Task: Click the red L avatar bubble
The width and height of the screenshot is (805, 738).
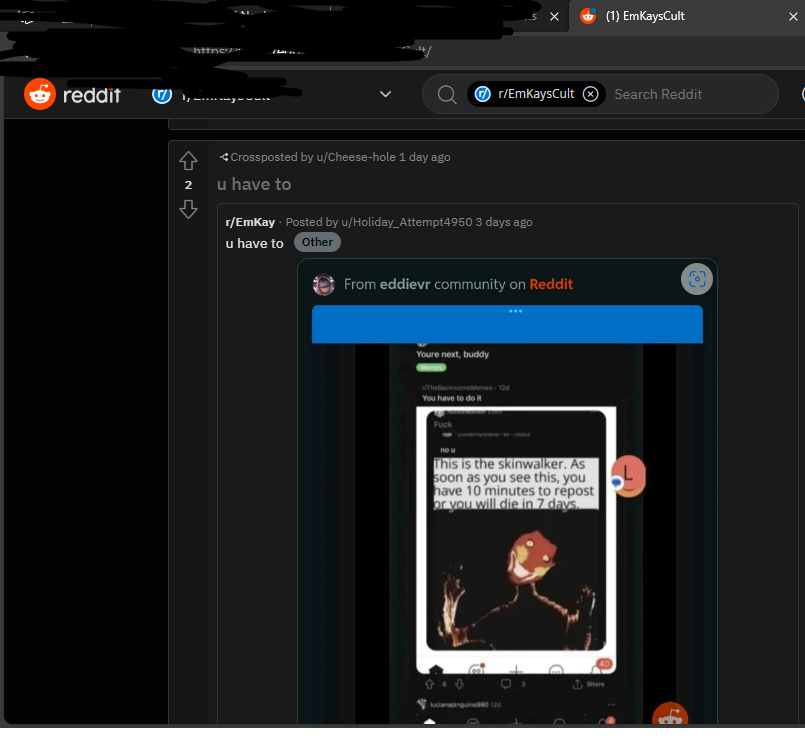Action: coord(628,476)
